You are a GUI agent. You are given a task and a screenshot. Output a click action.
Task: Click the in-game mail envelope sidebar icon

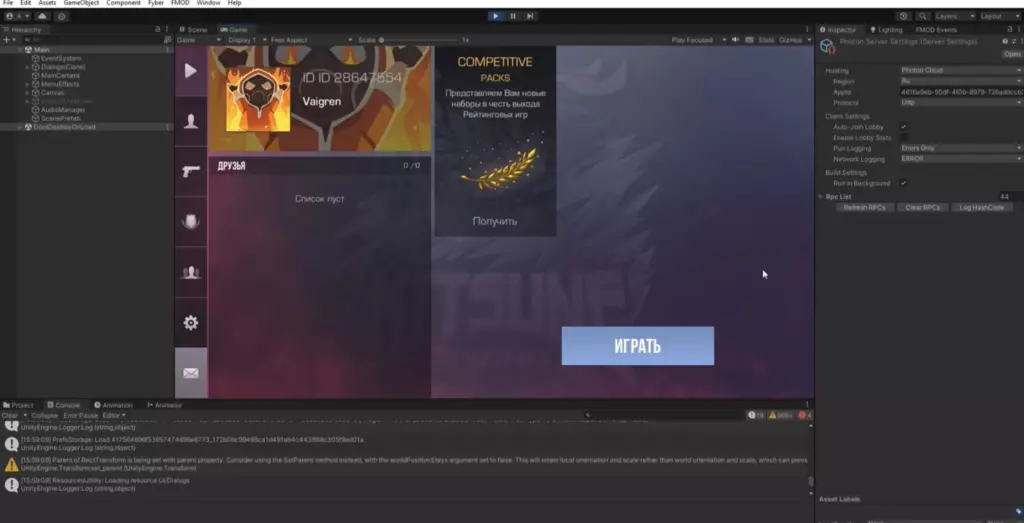[x=191, y=373]
